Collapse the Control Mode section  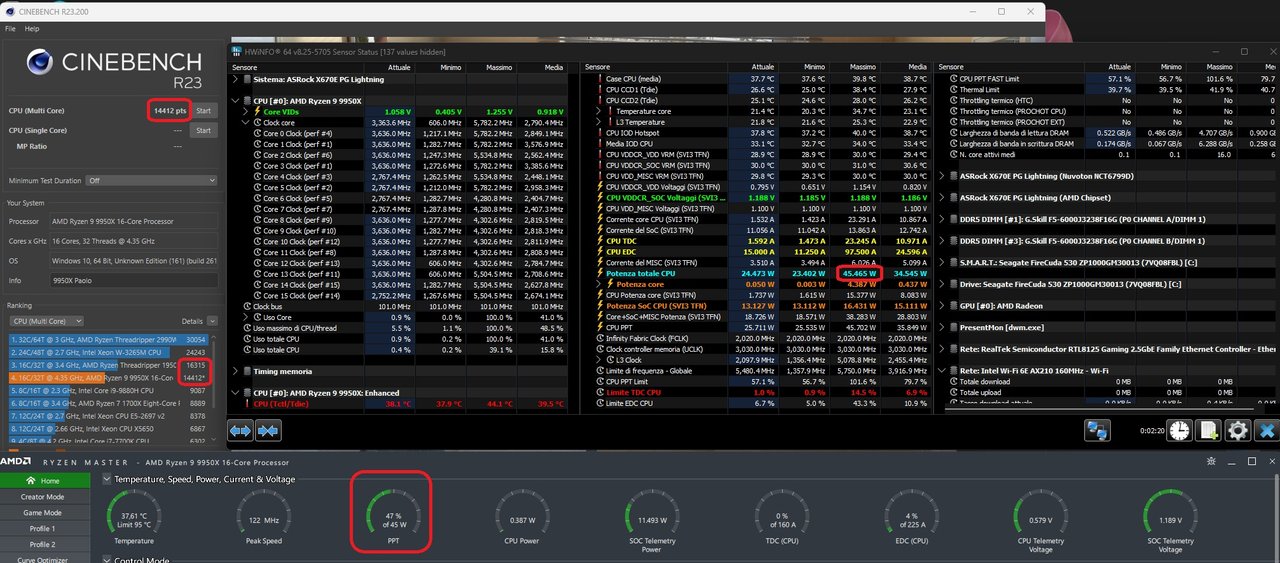click(107, 561)
